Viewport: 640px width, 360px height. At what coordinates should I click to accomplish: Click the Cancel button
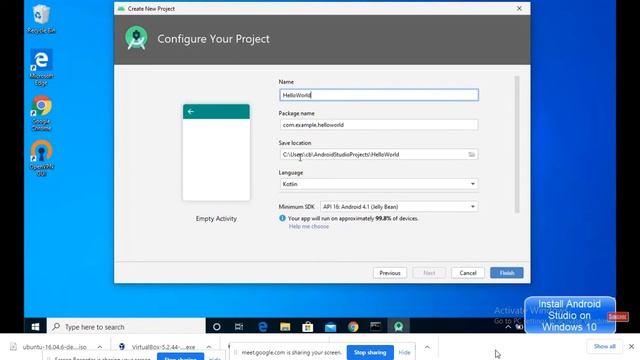pyautogui.click(x=468, y=273)
